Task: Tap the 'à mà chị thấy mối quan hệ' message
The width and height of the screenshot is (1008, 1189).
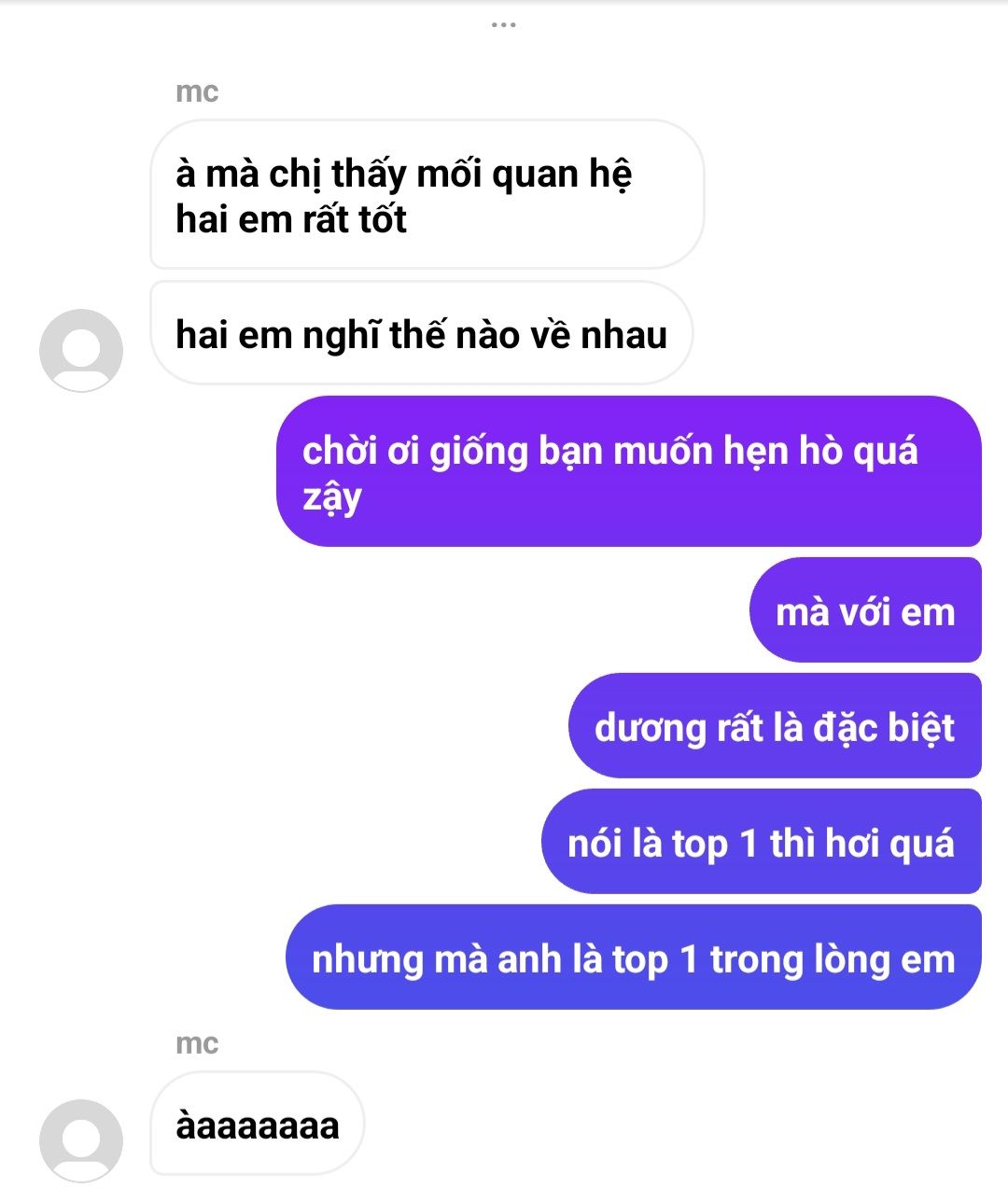Action: tap(427, 194)
